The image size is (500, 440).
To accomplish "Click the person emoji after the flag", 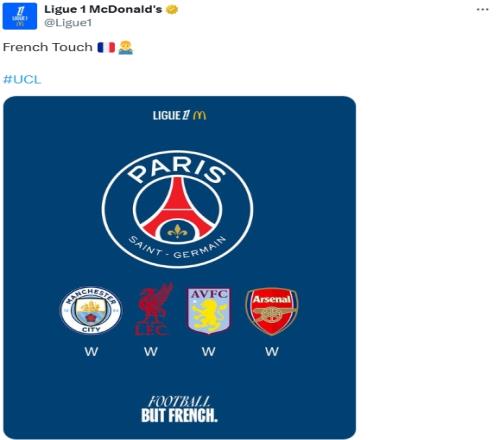I will (x=126, y=47).
